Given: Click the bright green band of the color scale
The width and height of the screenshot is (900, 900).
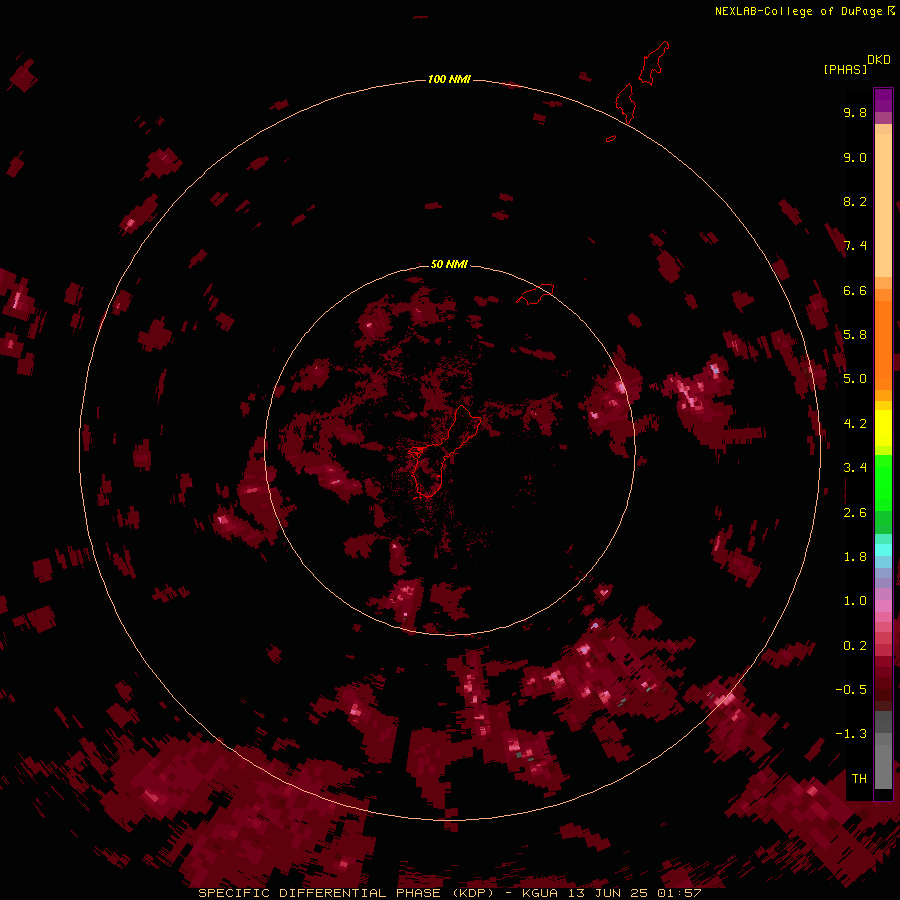Looking at the screenshot, I should [x=883, y=482].
